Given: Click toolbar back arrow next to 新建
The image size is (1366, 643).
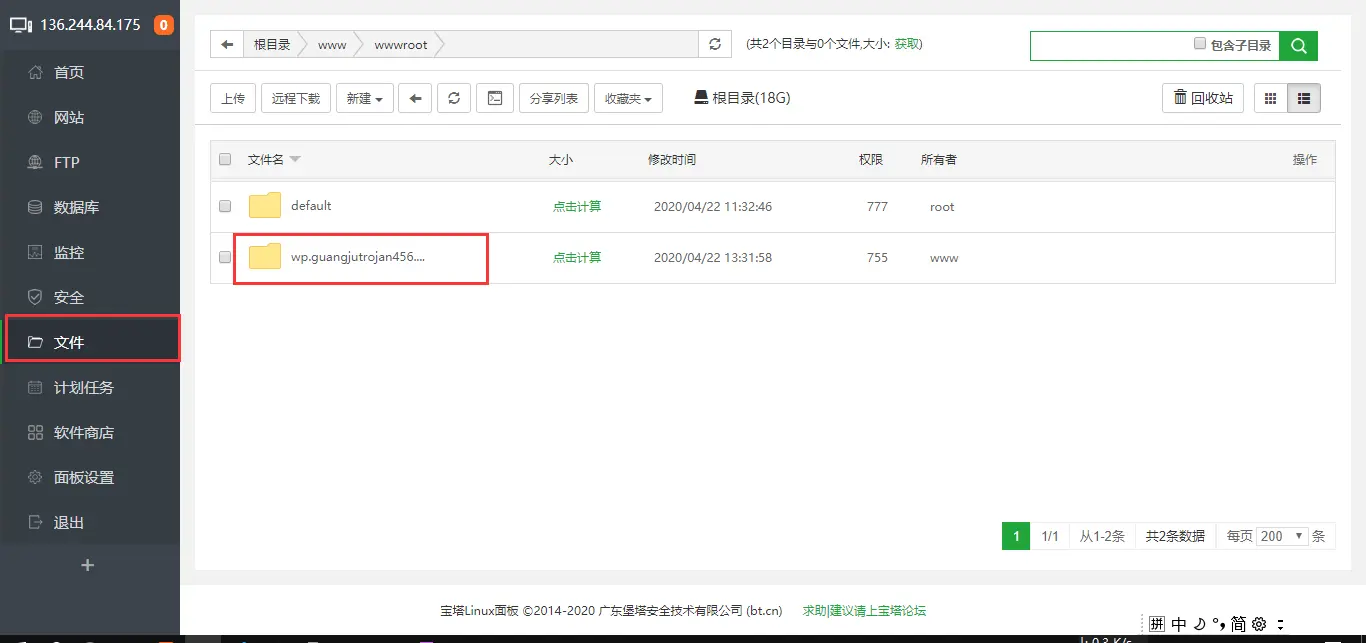Looking at the screenshot, I should pyautogui.click(x=415, y=98).
